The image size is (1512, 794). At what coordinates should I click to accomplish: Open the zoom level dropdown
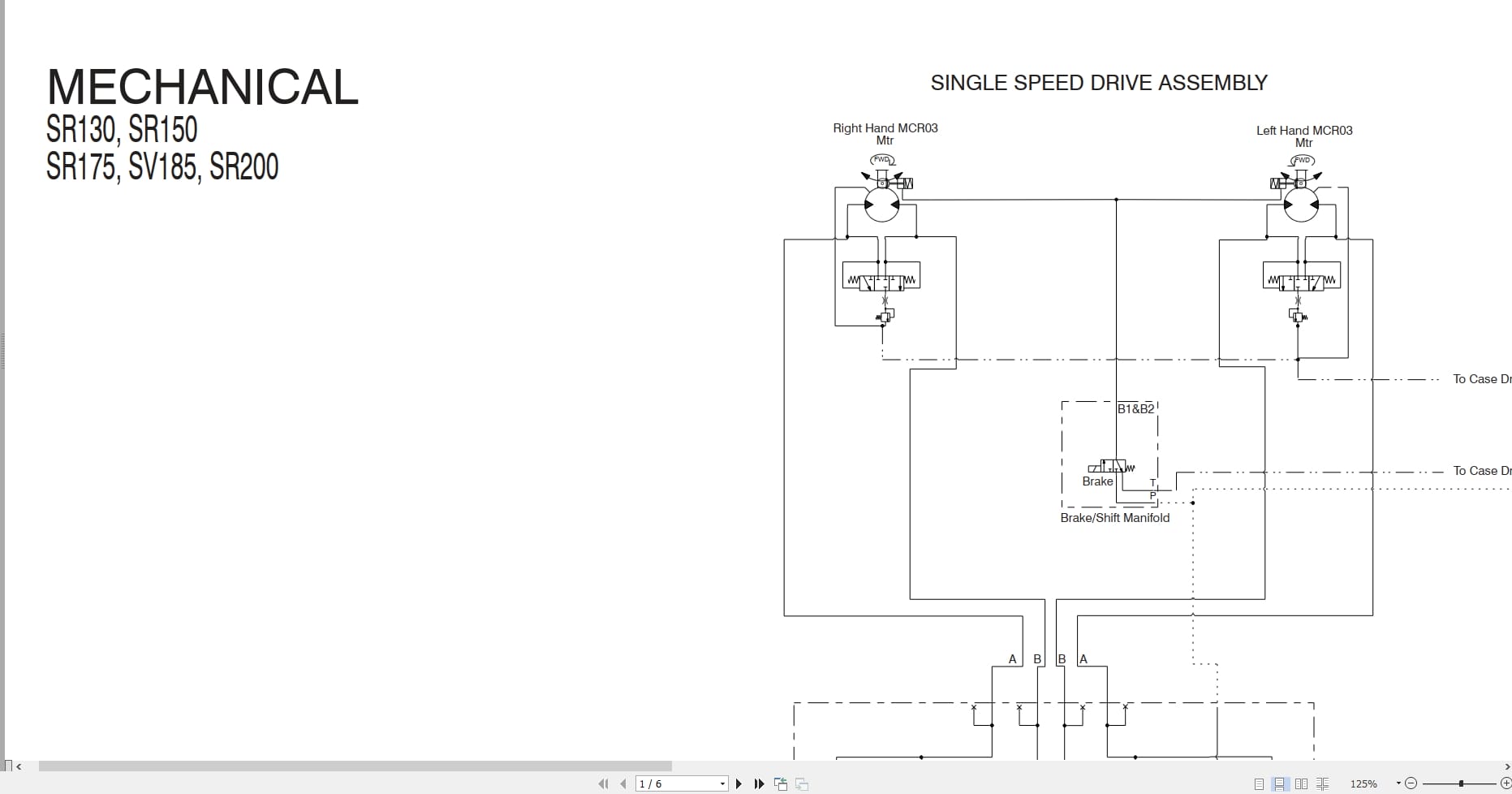[1398, 783]
